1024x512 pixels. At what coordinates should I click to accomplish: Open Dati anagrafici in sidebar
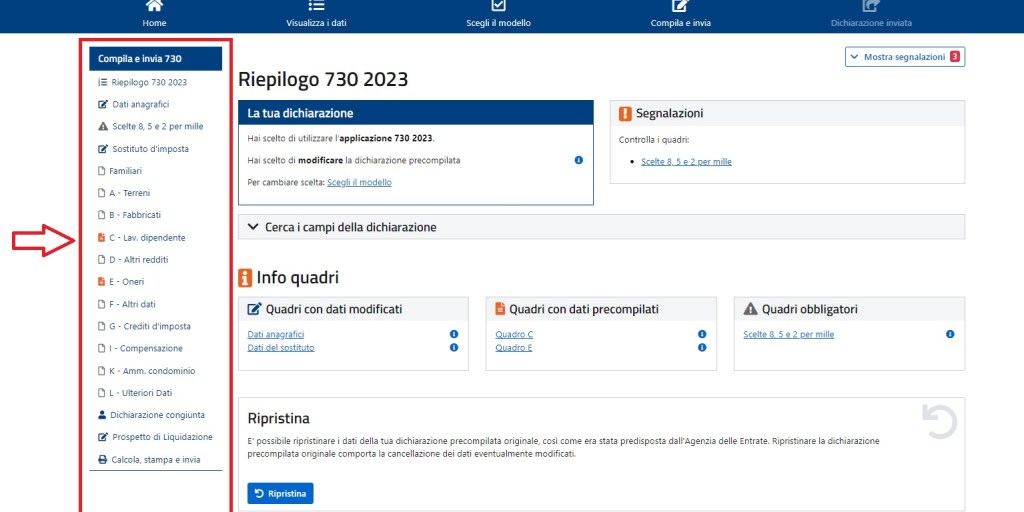coord(134,104)
